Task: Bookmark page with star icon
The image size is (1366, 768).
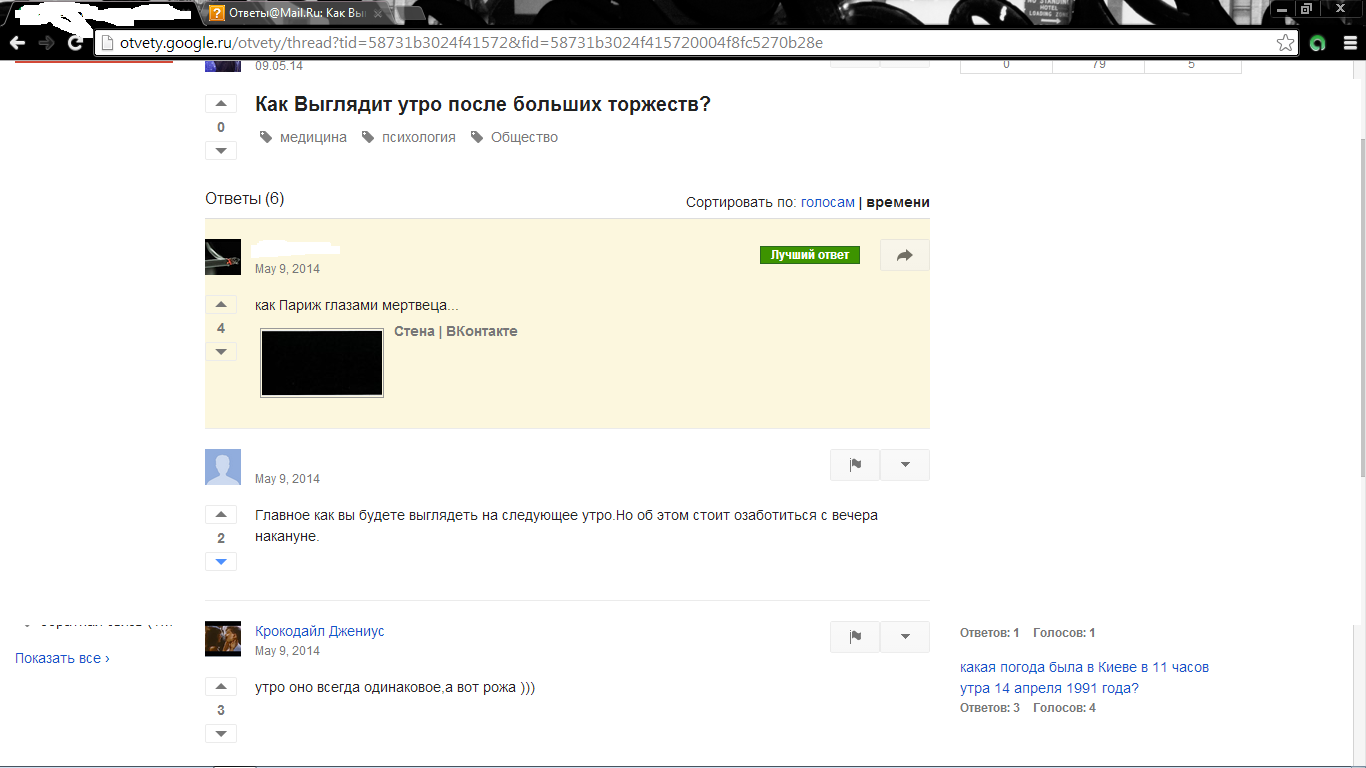Action: [x=1285, y=43]
